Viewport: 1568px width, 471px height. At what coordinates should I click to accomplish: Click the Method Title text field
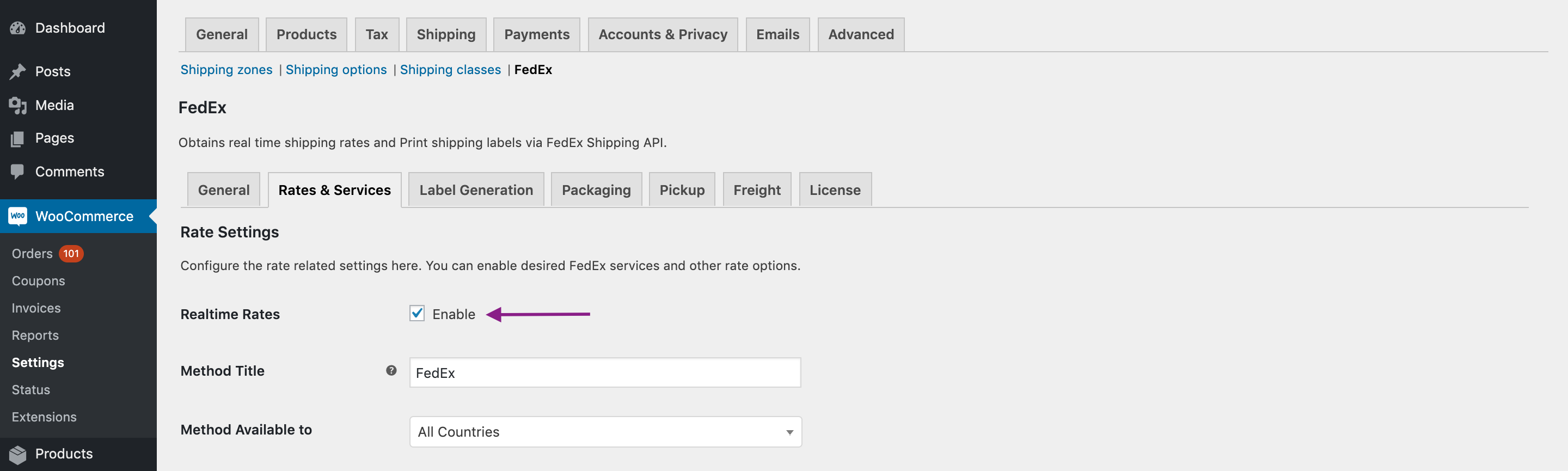[605, 373]
